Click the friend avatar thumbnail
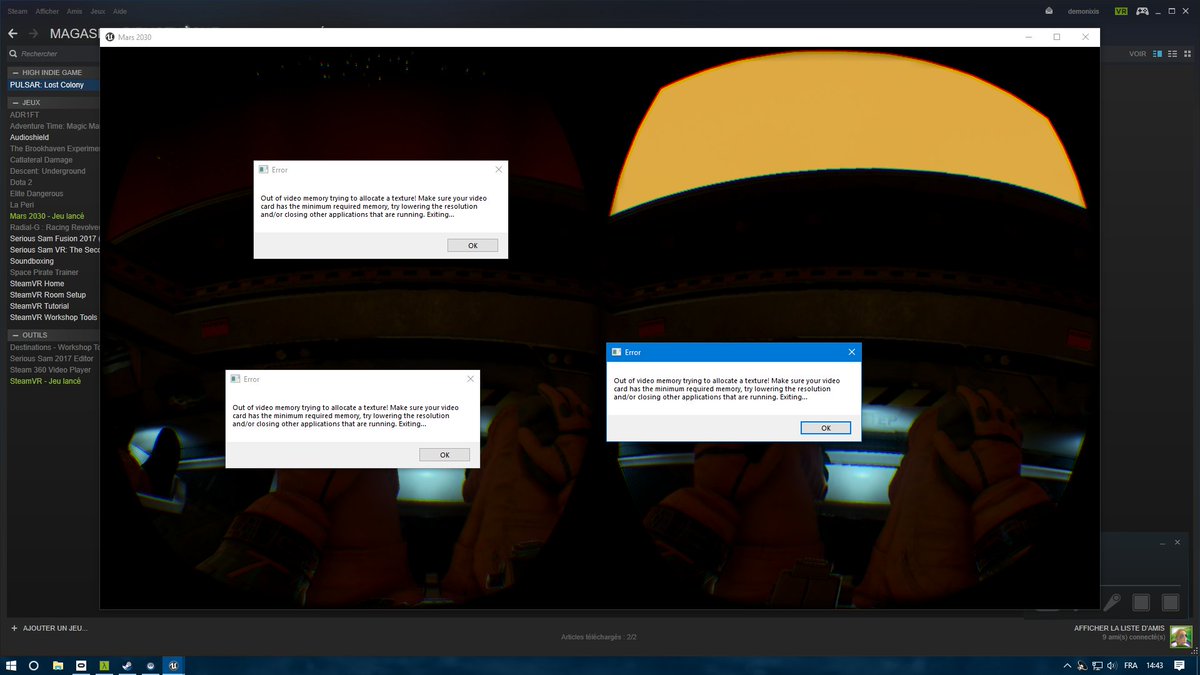This screenshot has height=675, width=1200. coord(1181,637)
